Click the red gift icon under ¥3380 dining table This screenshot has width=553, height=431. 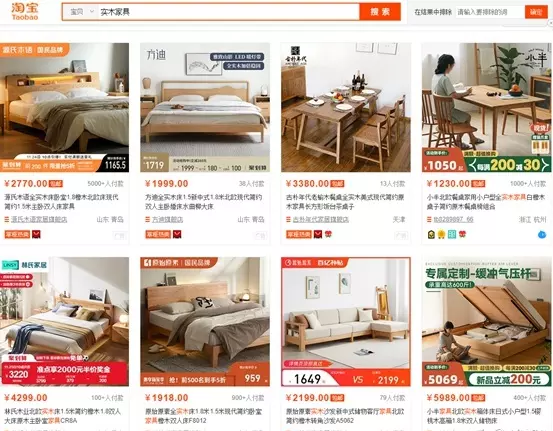[x=328, y=234]
